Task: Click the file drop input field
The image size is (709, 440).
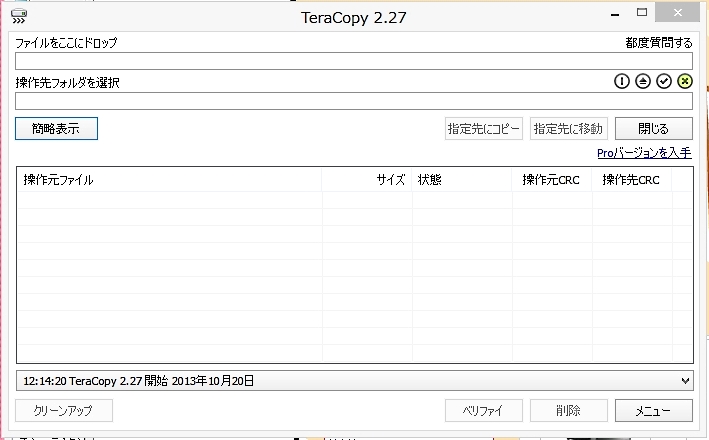Action: (x=354, y=61)
